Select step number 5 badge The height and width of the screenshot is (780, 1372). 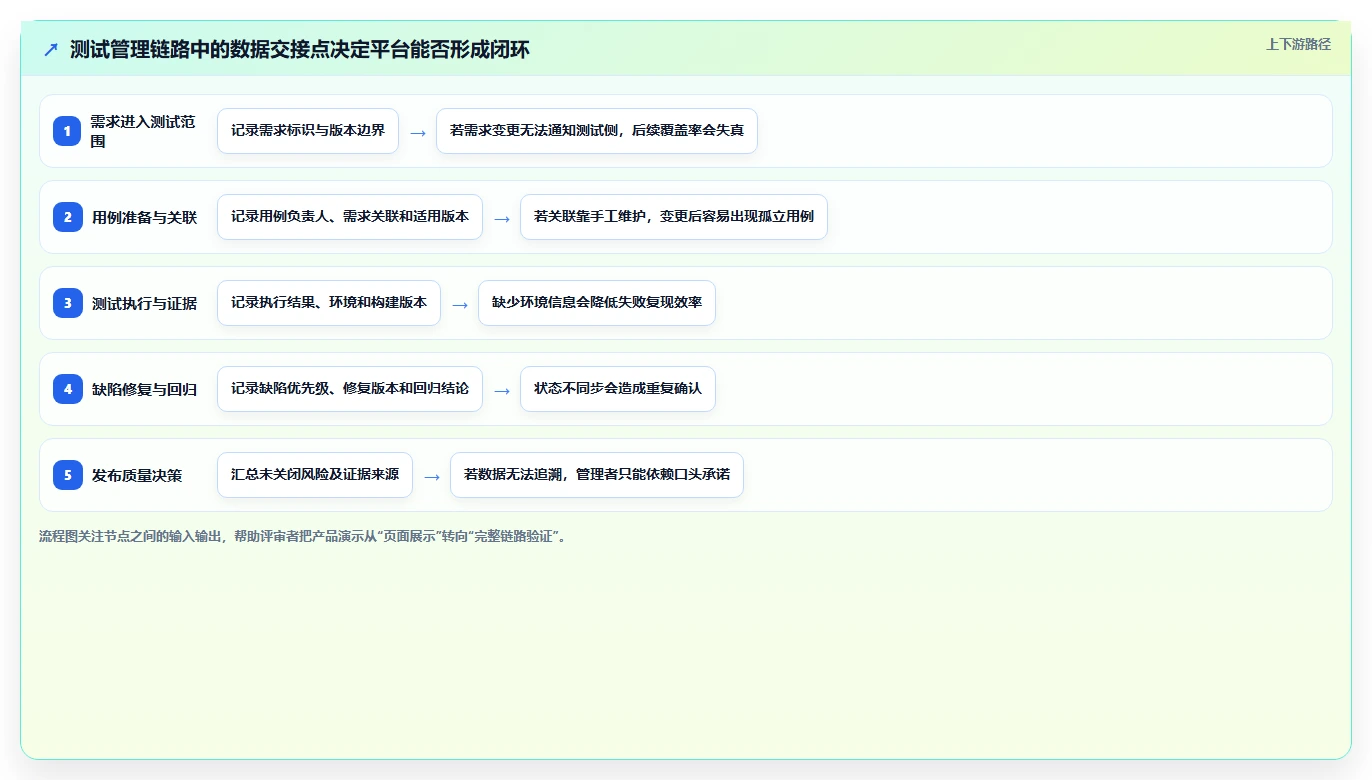(x=67, y=475)
